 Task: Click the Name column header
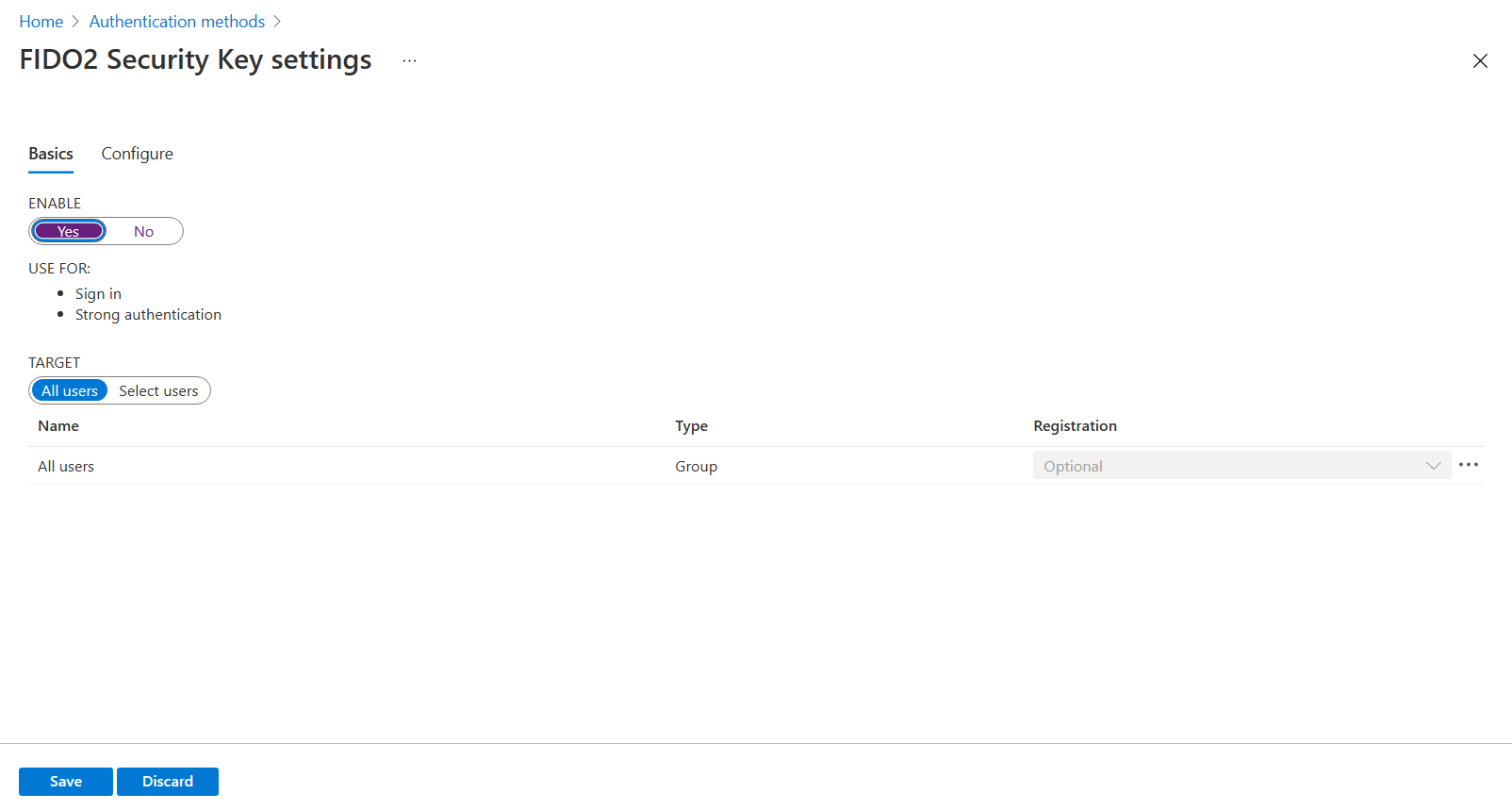tap(58, 426)
